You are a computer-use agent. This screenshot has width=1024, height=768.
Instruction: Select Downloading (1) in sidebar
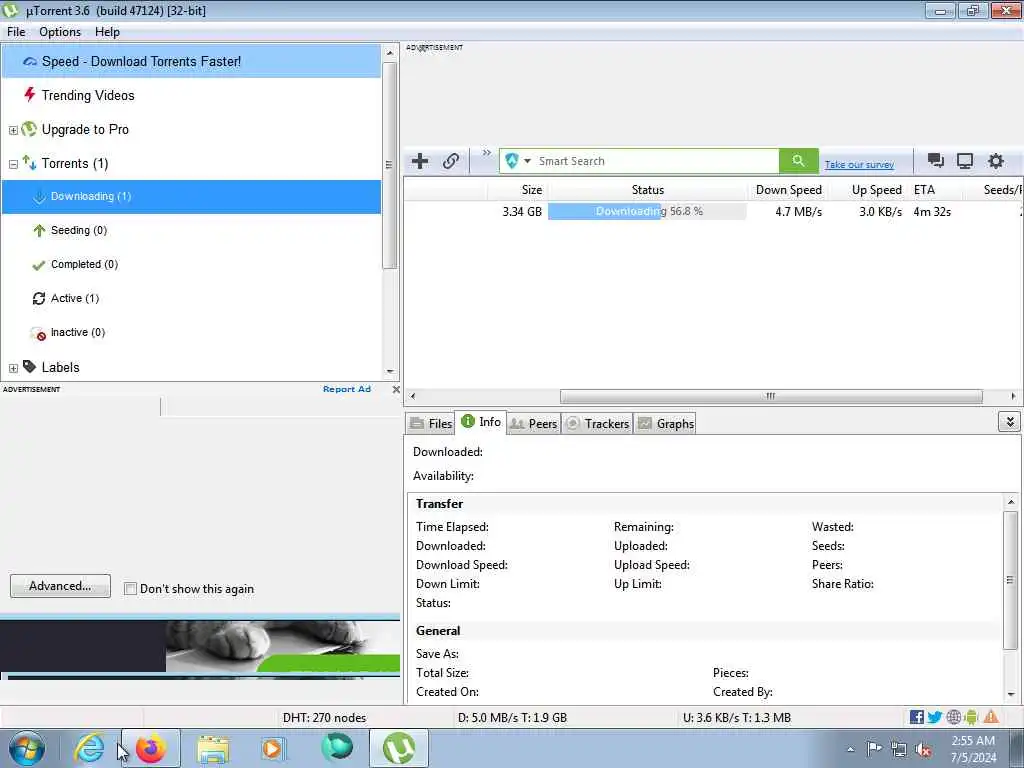pyautogui.click(x=191, y=197)
